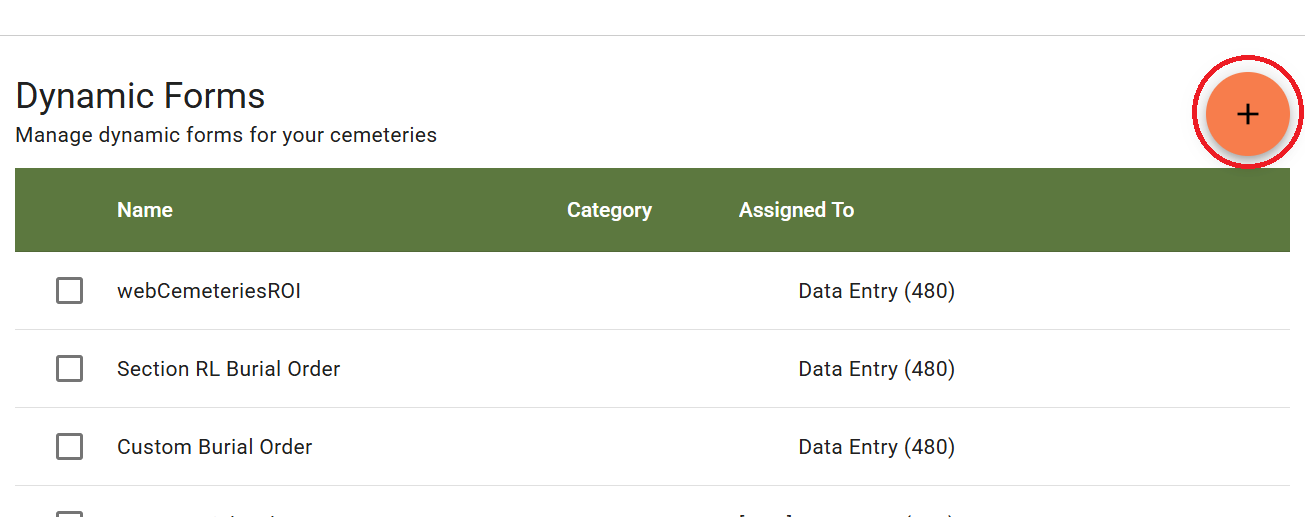Select the Custom Burial Order checkbox

pyautogui.click(x=69, y=447)
